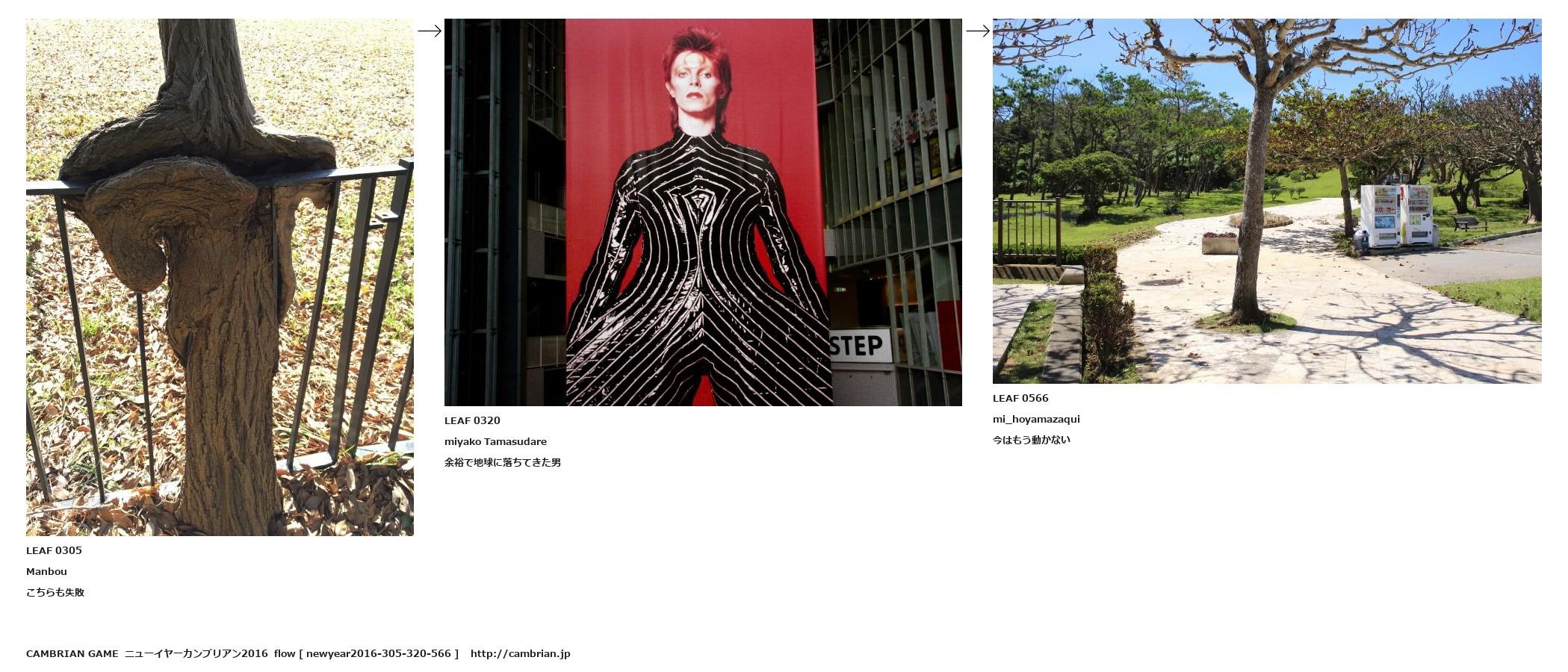Click the CAMBRIAN GAME footer title

[x=72, y=653]
